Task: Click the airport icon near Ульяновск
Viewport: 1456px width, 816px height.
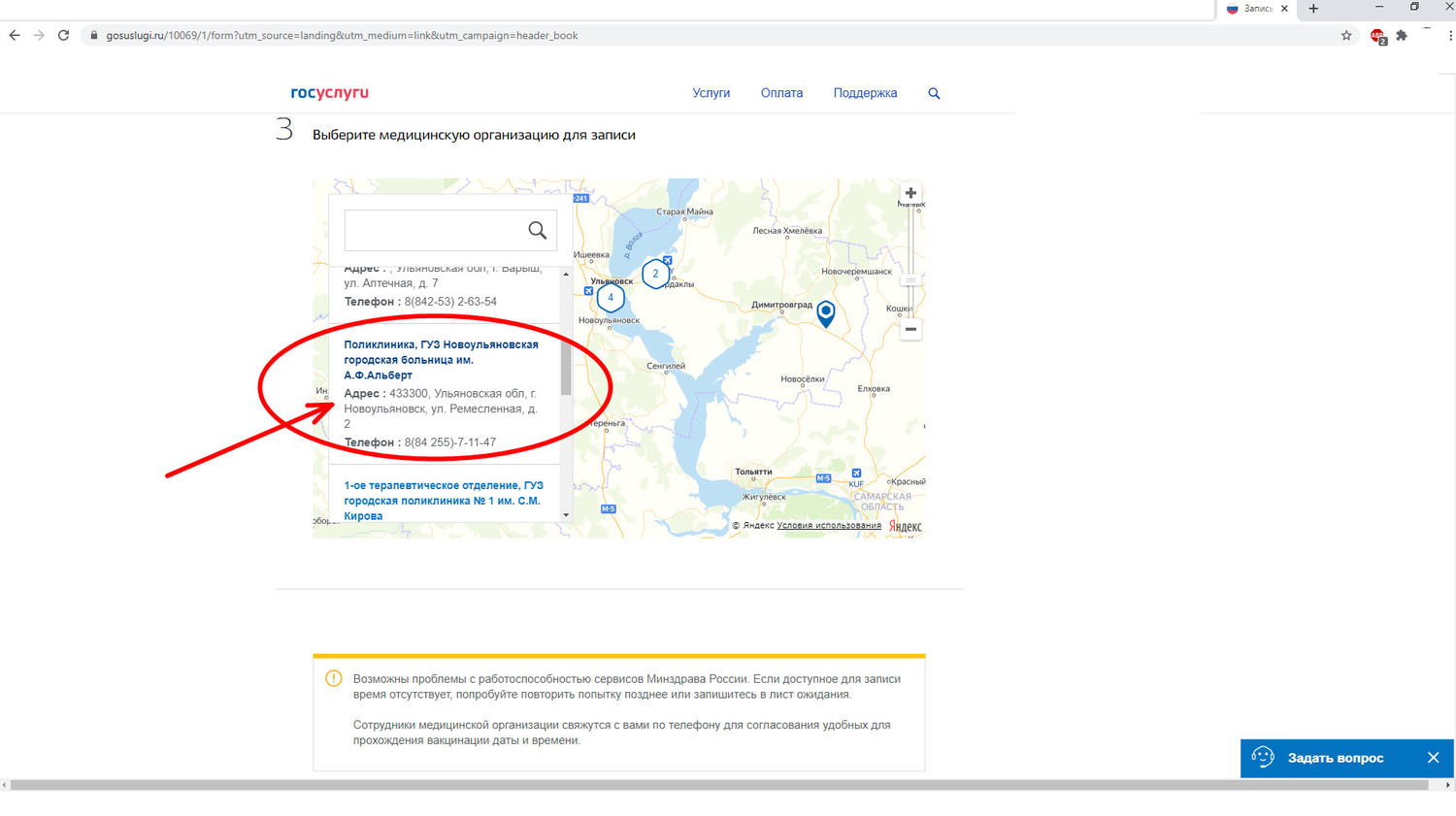Action: [x=588, y=291]
